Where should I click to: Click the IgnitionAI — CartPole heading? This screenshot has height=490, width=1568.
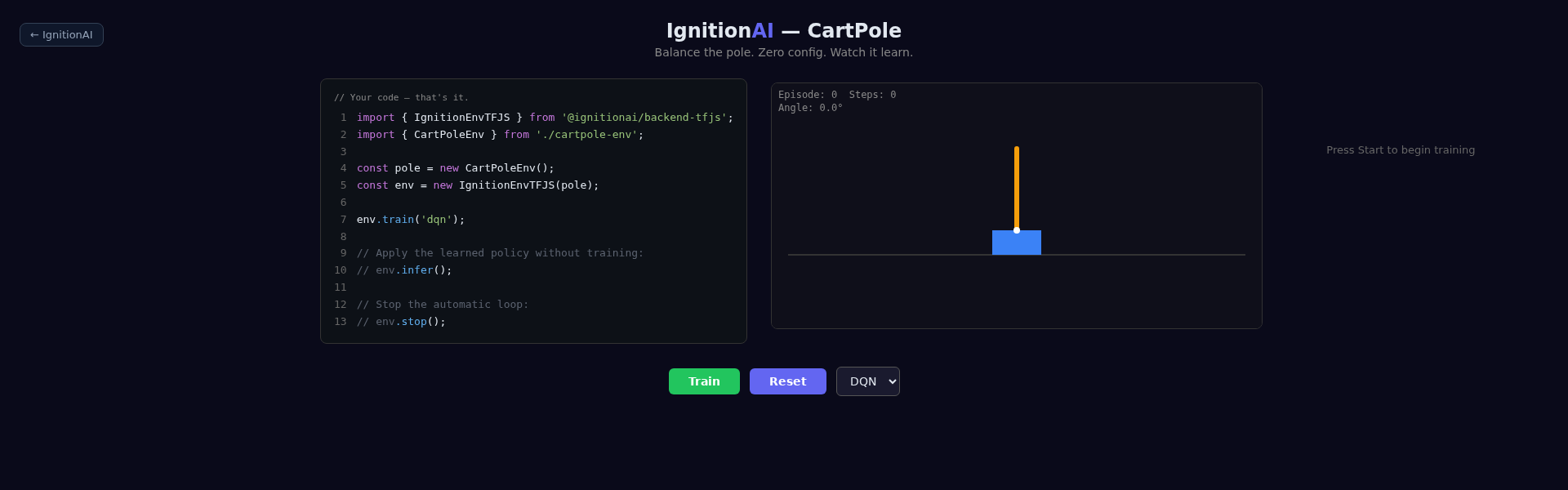click(x=784, y=31)
